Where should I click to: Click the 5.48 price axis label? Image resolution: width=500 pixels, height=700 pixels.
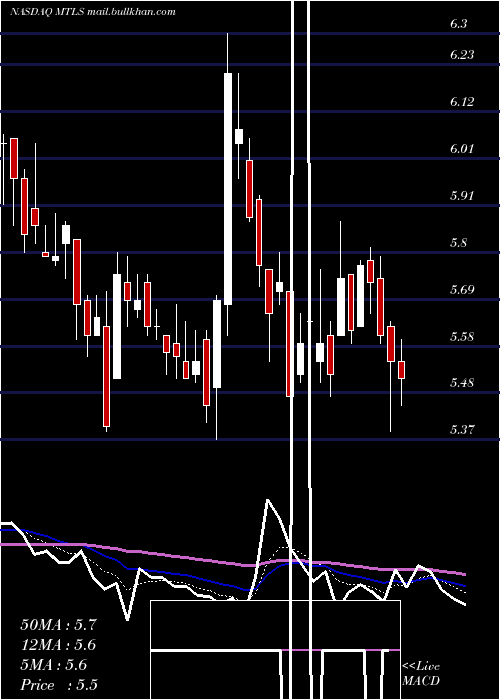coord(462,383)
